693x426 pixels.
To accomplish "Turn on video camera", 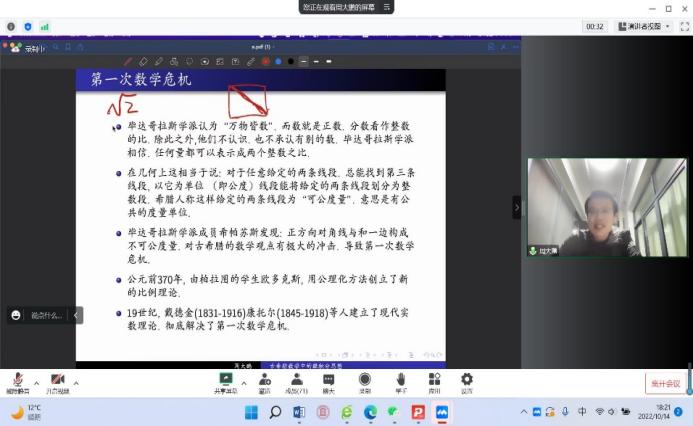I will [x=57, y=380].
